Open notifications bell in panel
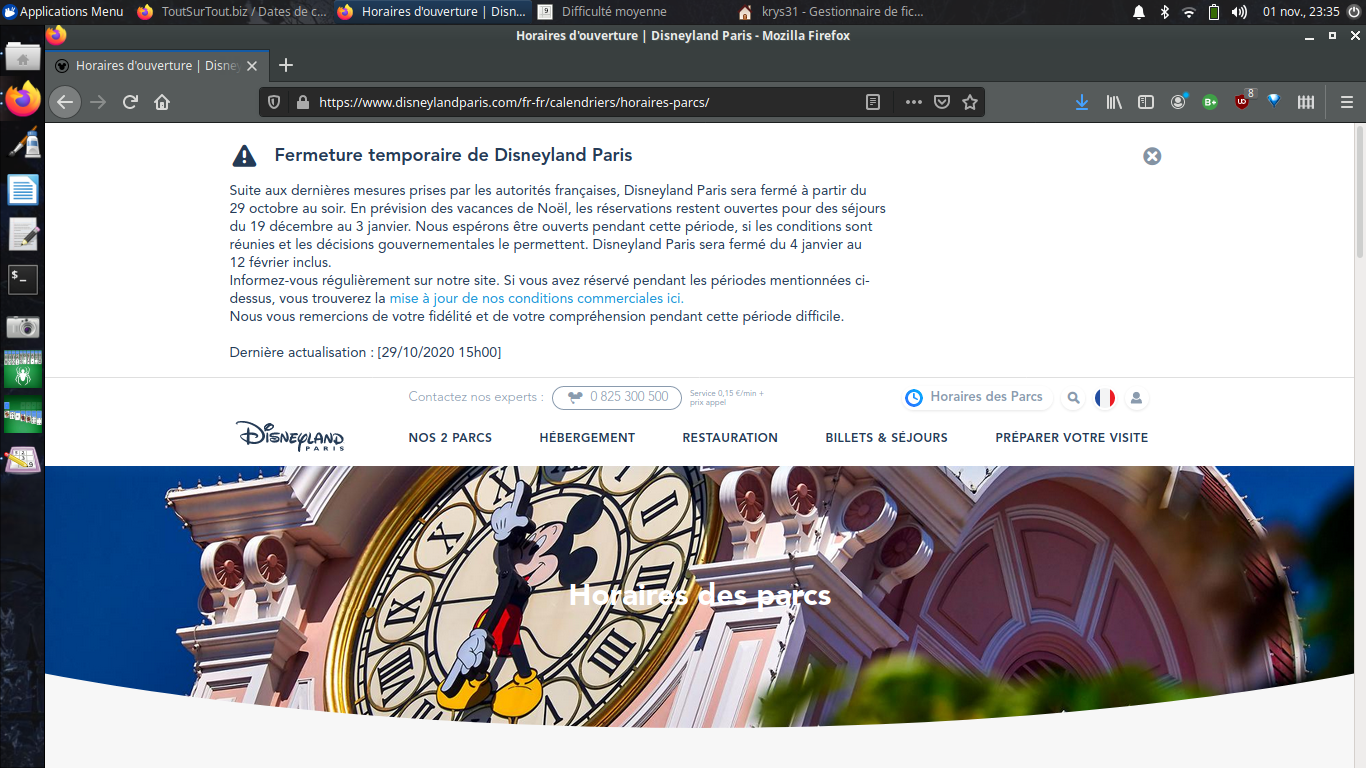The image size is (1366, 768). (x=1139, y=12)
